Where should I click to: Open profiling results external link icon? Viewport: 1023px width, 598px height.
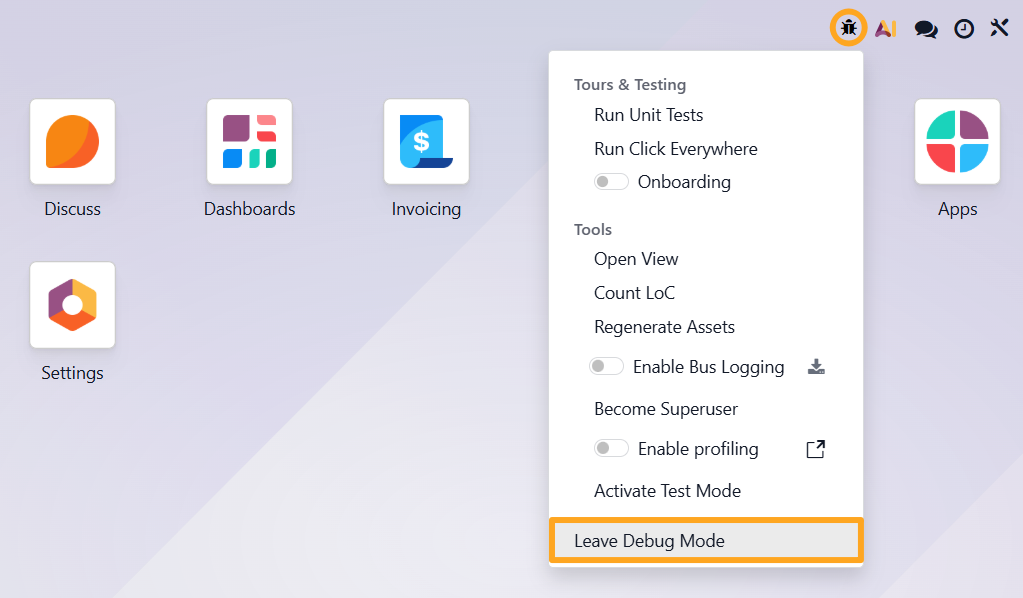pos(816,449)
